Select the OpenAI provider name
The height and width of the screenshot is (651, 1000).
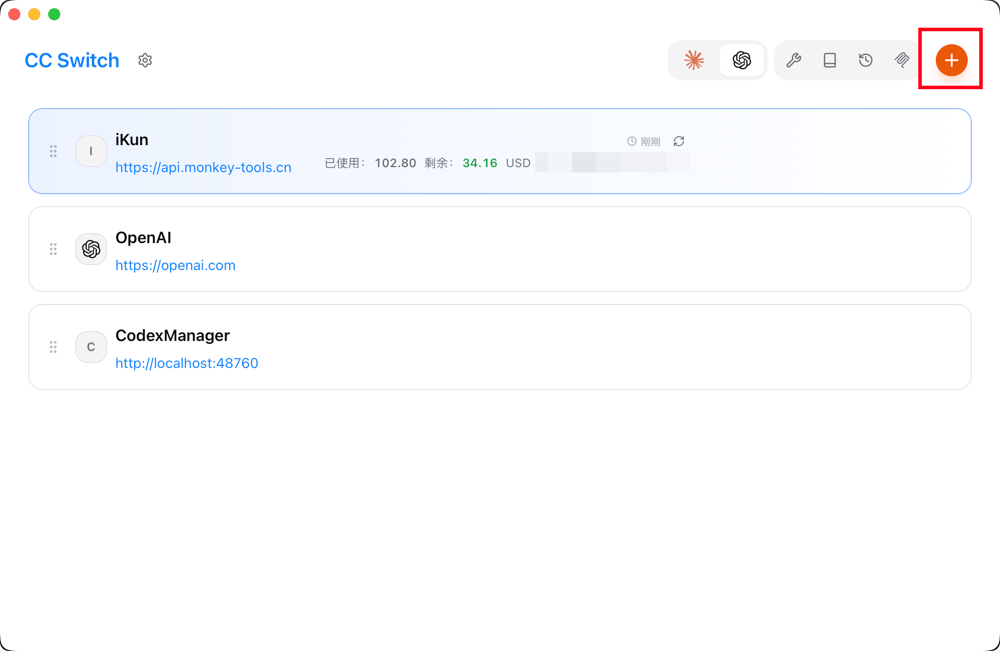tap(143, 238)
